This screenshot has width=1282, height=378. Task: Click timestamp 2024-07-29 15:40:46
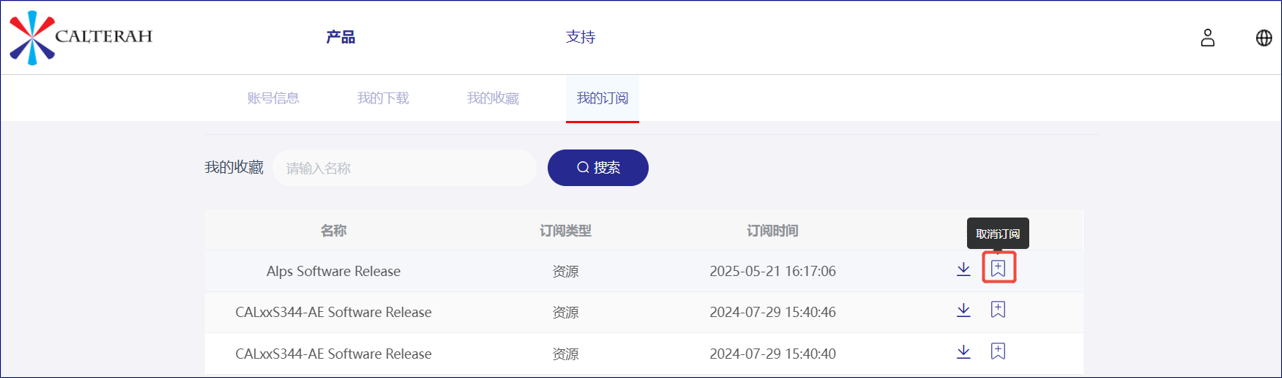772,312
